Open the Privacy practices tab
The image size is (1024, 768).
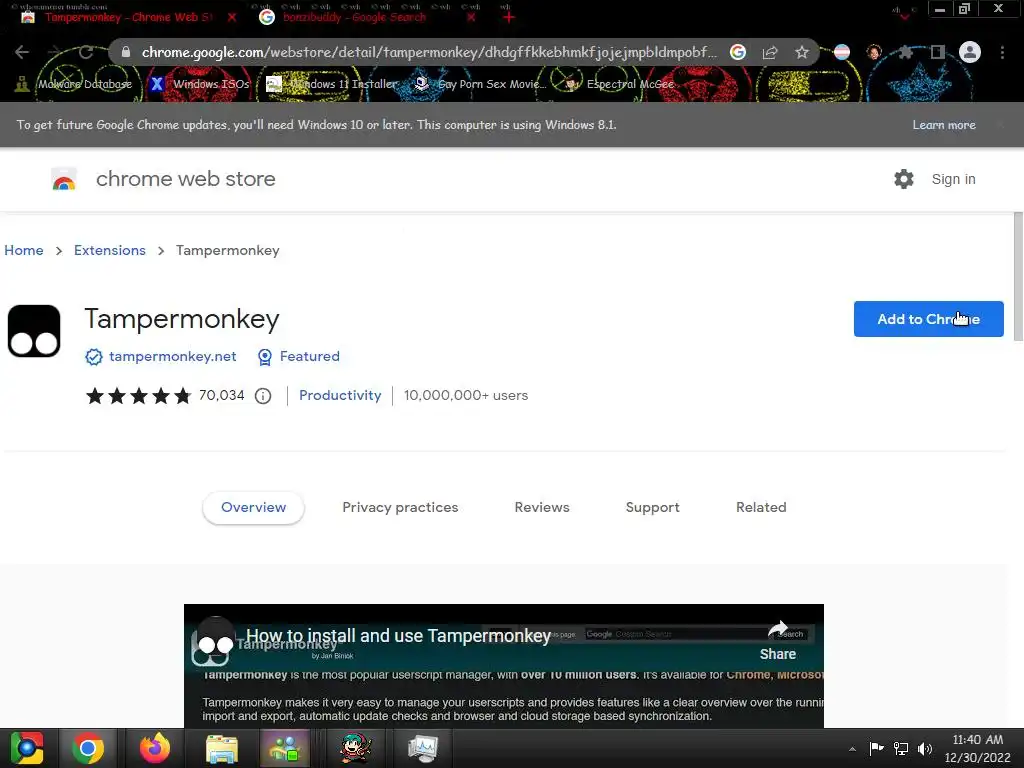coord(400,507)
